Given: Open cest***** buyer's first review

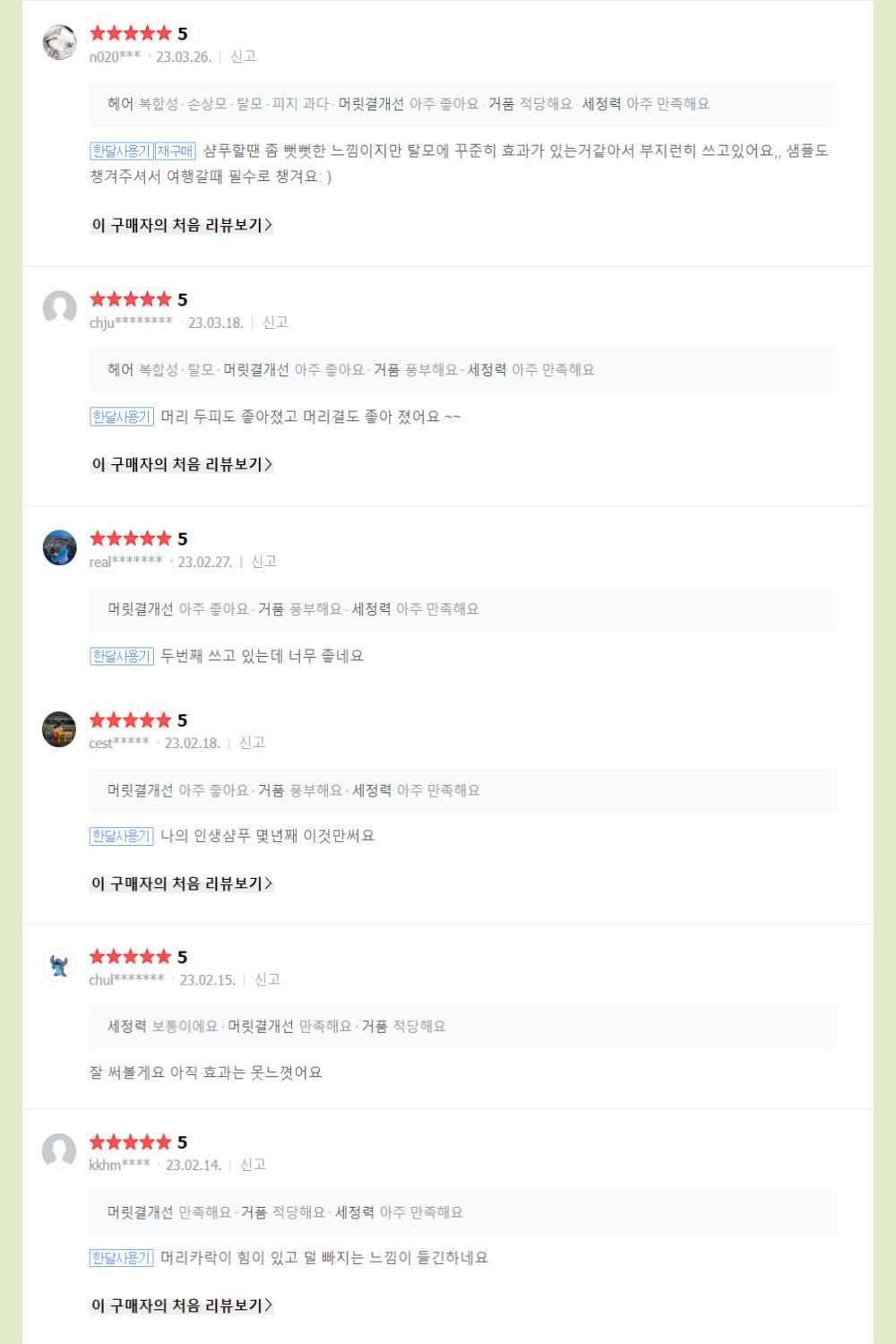Looking at the screenshot, I should (x=182, y=883).
